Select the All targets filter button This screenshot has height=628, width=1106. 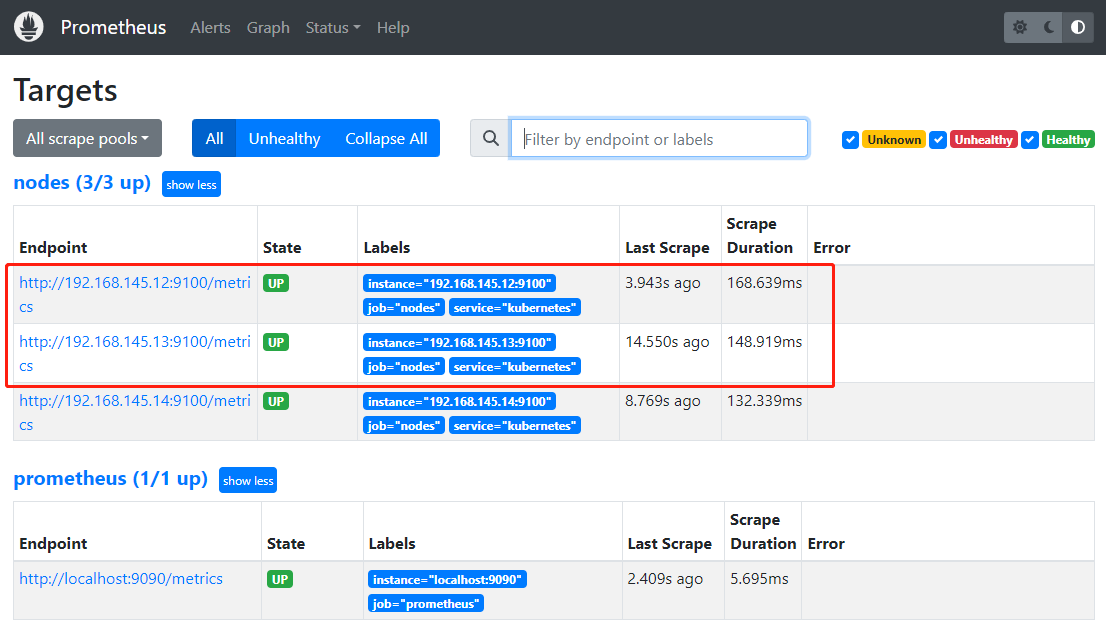(214, 138)
